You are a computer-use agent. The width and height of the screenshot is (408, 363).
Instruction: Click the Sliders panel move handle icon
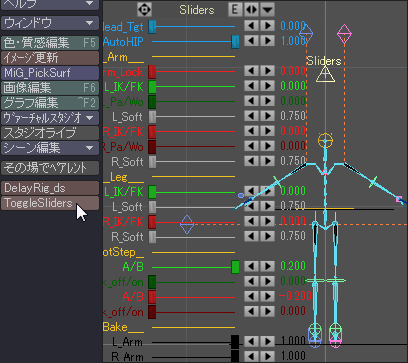144,10
